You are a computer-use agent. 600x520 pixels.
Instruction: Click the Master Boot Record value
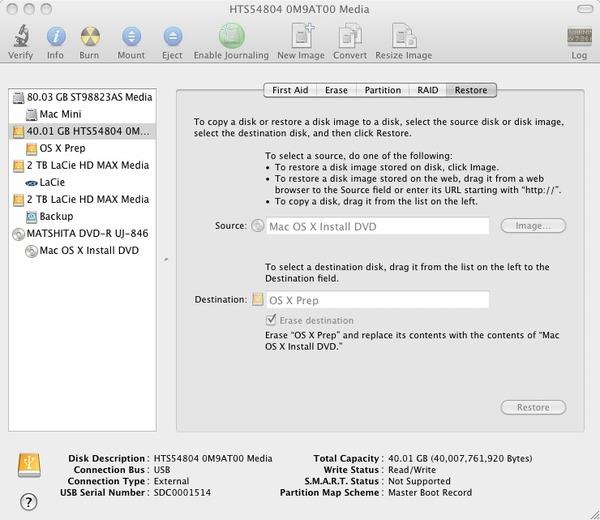(x=430, y=492)
